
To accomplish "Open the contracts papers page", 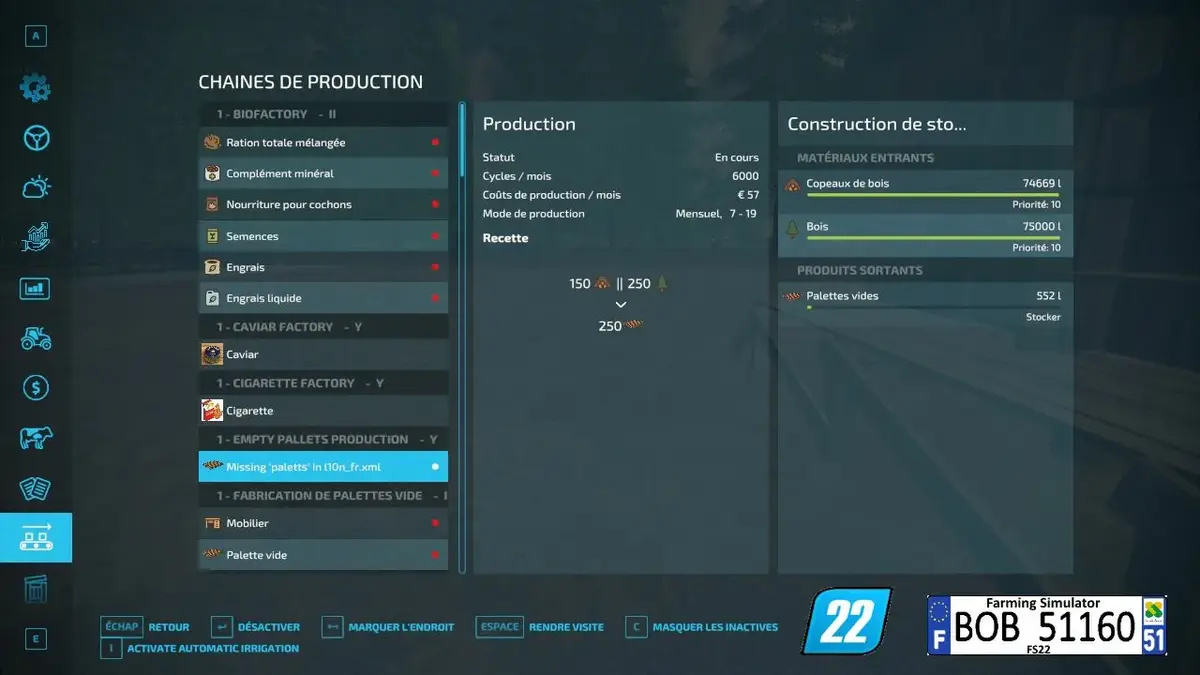I will point(36,488).
